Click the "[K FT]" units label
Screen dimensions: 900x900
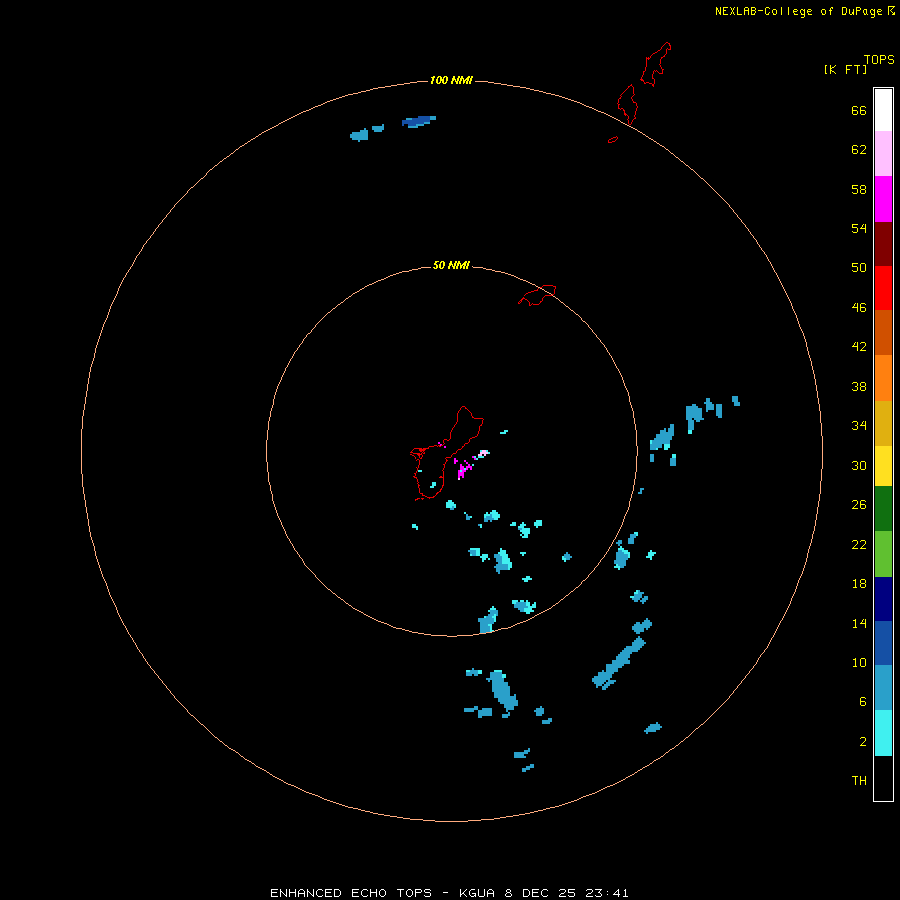tap(845, 69)
